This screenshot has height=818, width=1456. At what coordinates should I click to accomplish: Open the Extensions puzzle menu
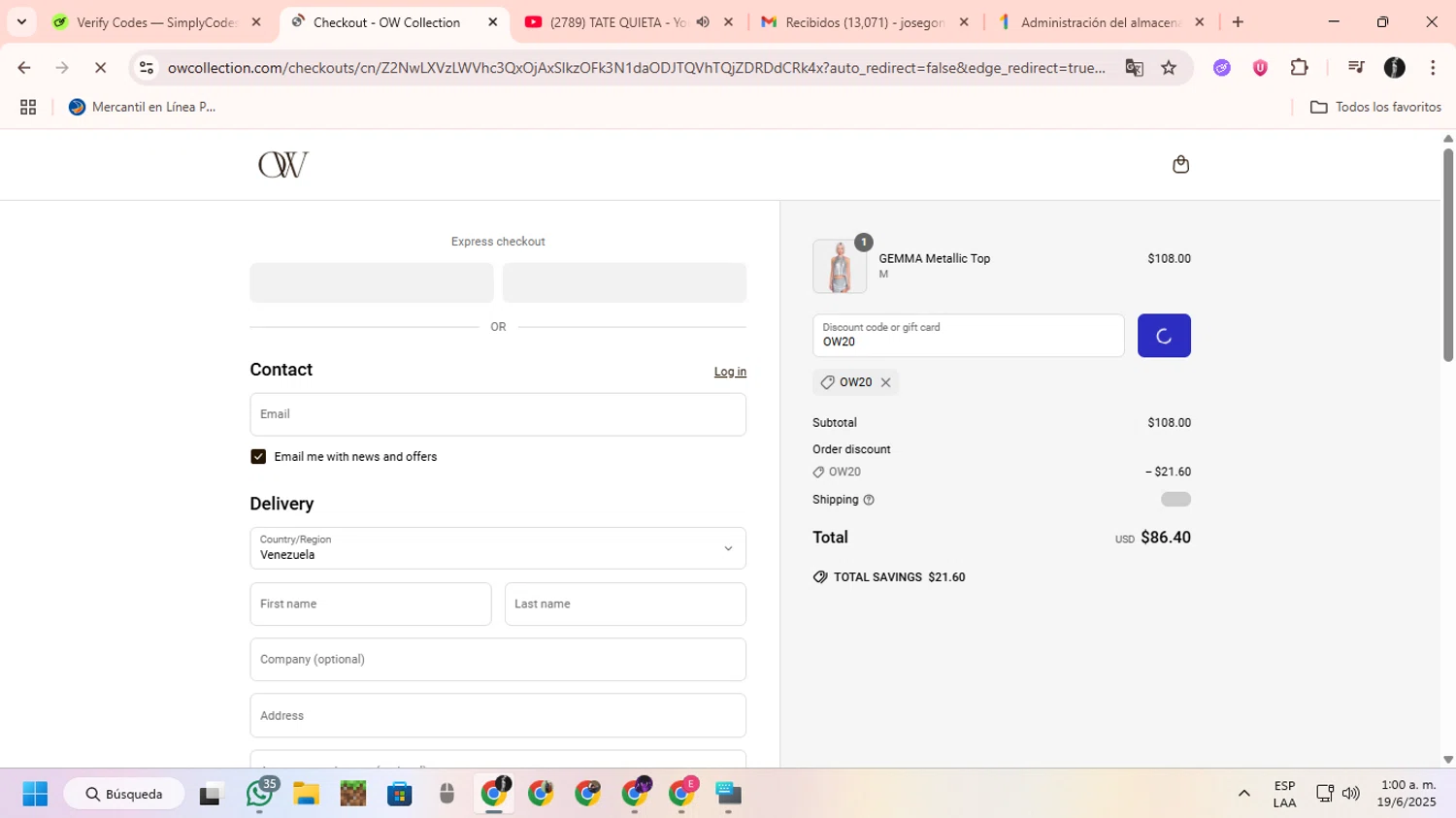[1299, 68]
